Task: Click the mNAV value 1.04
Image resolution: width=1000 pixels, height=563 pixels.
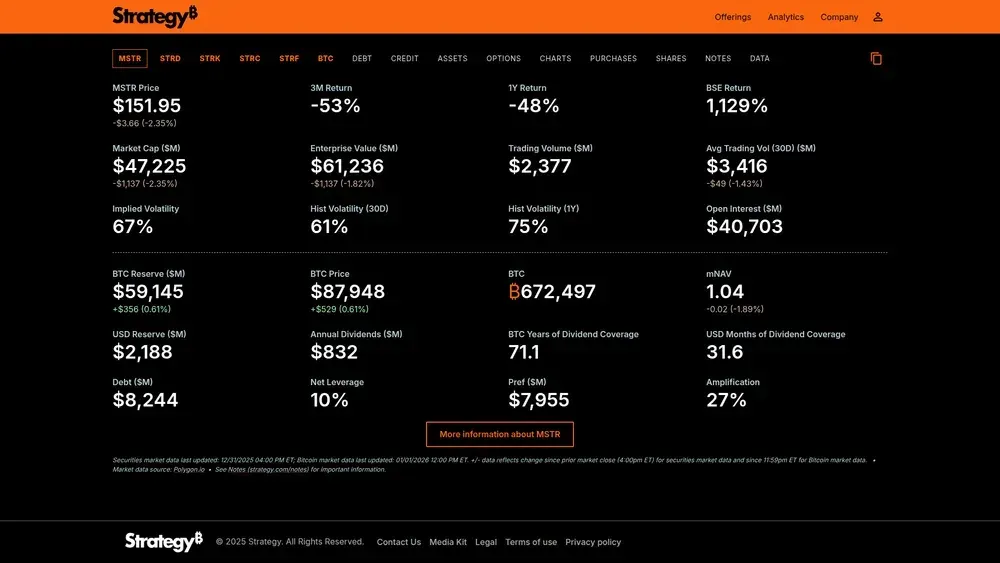Action: pos(725,292)
